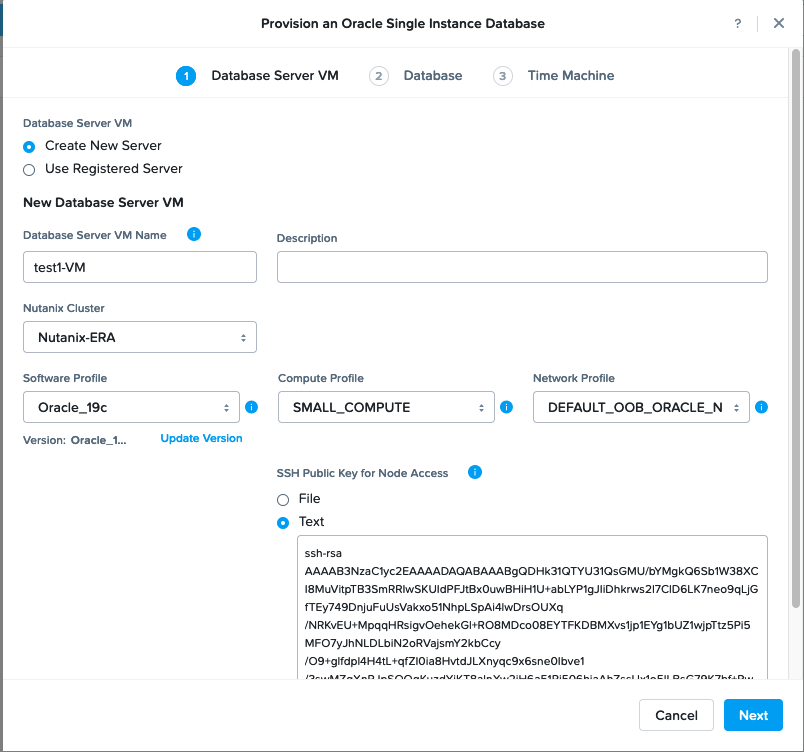Click the SSH public key text area
The width and height of the screenshot is (804, 752).
532,607
